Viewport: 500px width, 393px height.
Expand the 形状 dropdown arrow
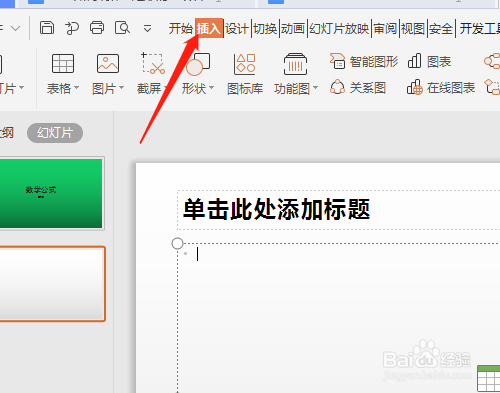click(x=211, y=88)
